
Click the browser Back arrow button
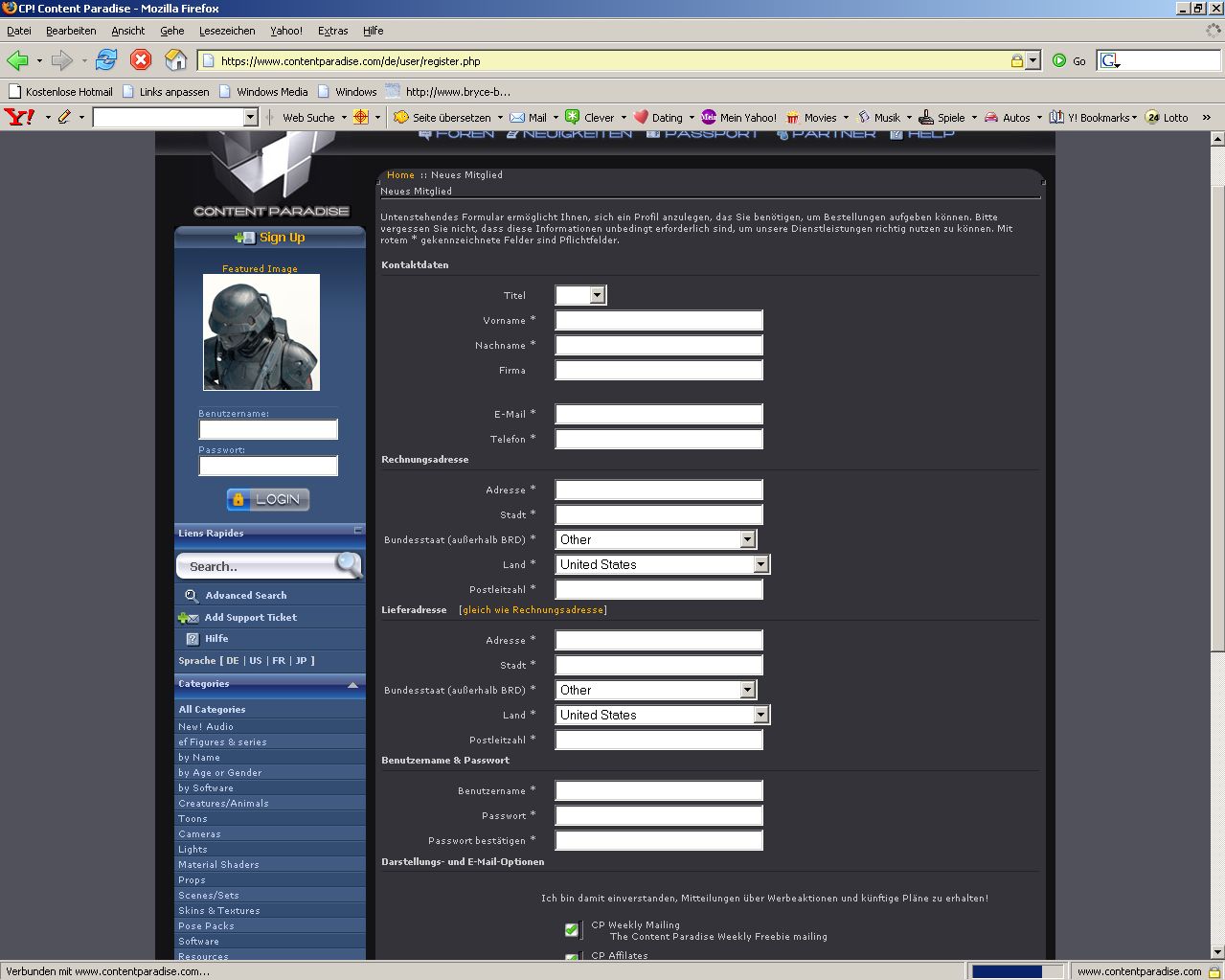(17, 60)
